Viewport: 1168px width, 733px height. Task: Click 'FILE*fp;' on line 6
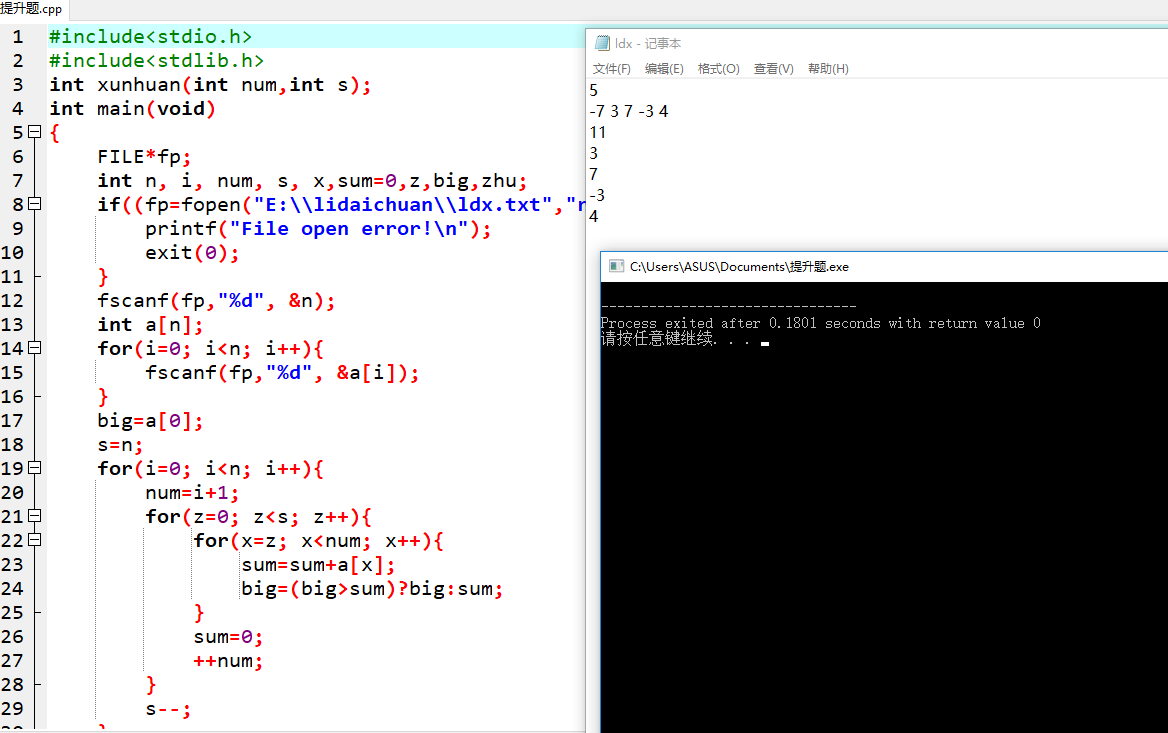(x=145, y=156)
